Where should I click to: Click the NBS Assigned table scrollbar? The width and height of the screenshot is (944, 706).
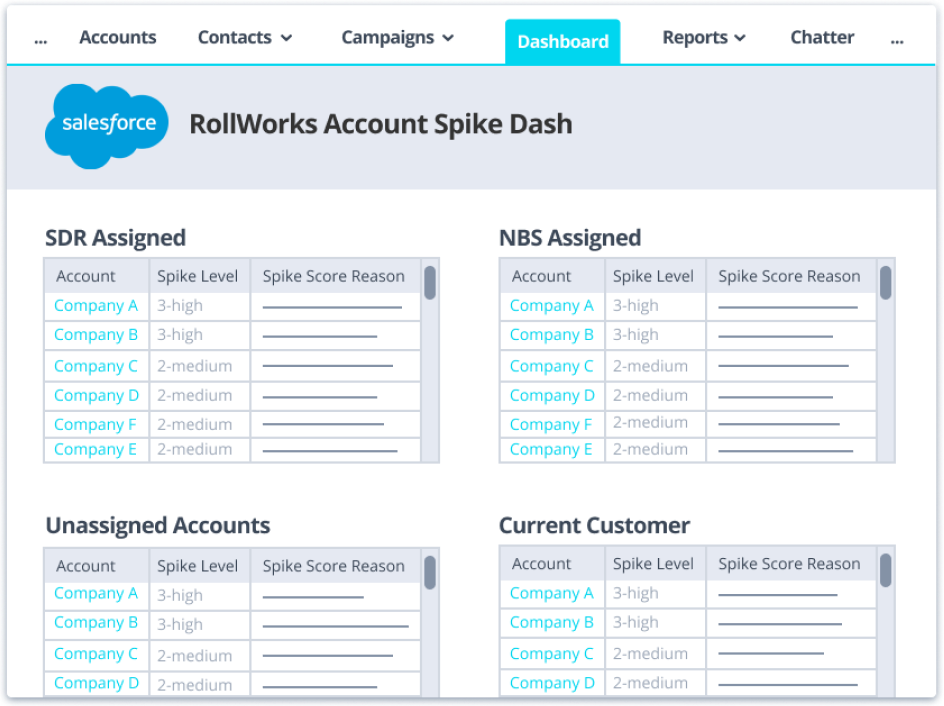(x=885, y=284)
